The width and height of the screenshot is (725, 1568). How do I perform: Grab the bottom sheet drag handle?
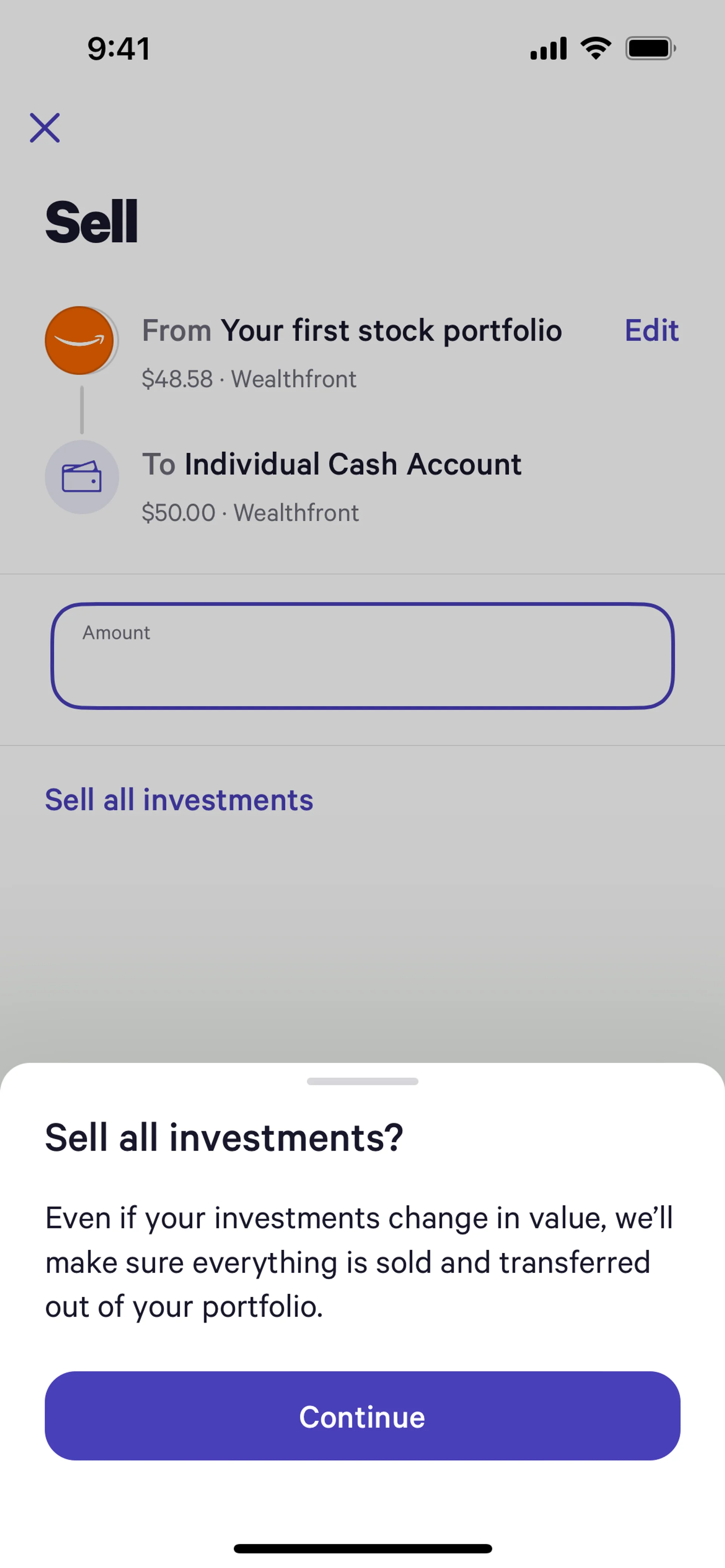coord(362,1081)
